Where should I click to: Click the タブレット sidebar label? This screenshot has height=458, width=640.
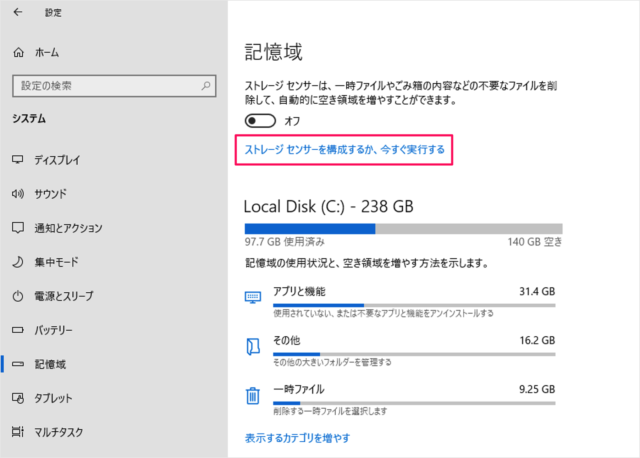(x=53, y=398)
